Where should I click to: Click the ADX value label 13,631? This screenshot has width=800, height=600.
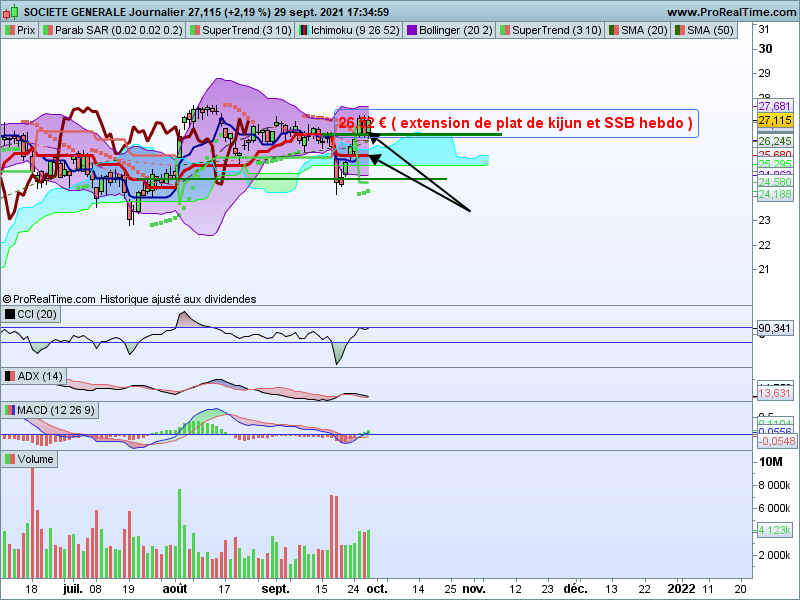774,393
